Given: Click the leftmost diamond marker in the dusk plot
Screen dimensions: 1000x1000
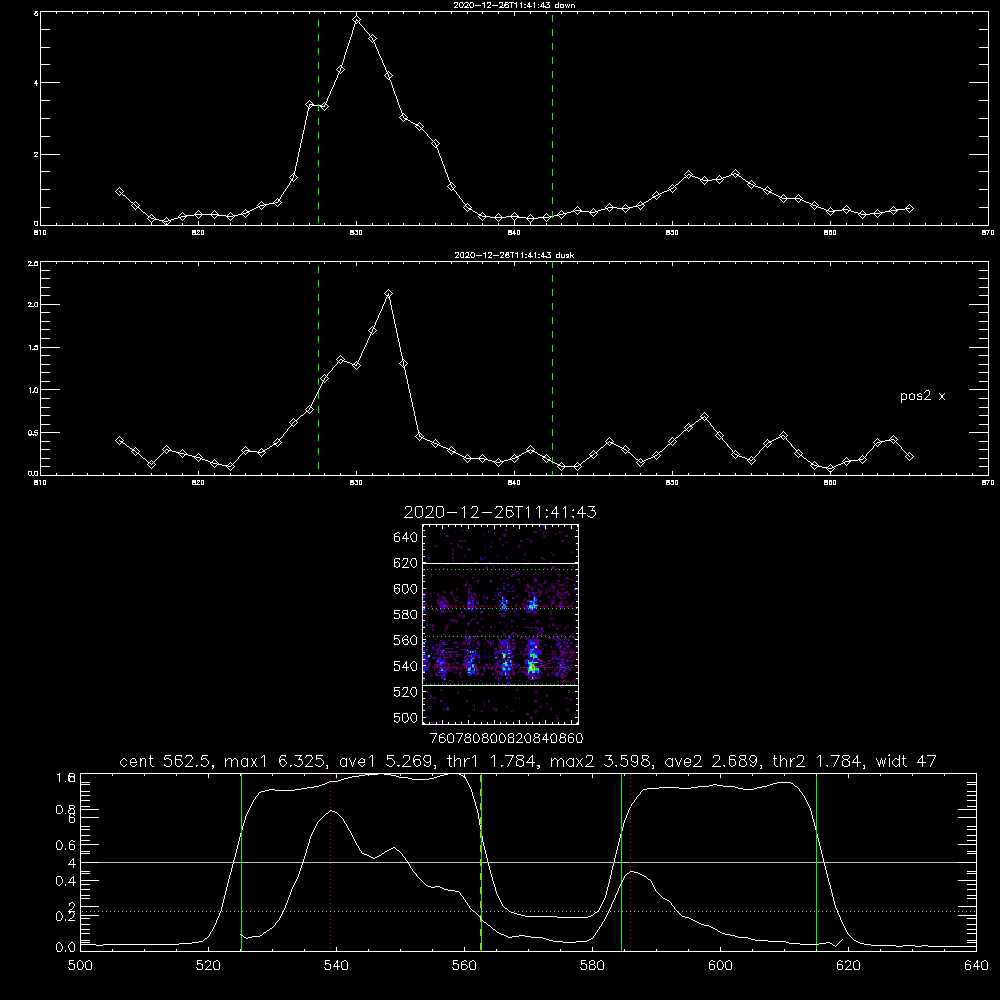Looking at the screenshot, I should click(x=119, y=440).
